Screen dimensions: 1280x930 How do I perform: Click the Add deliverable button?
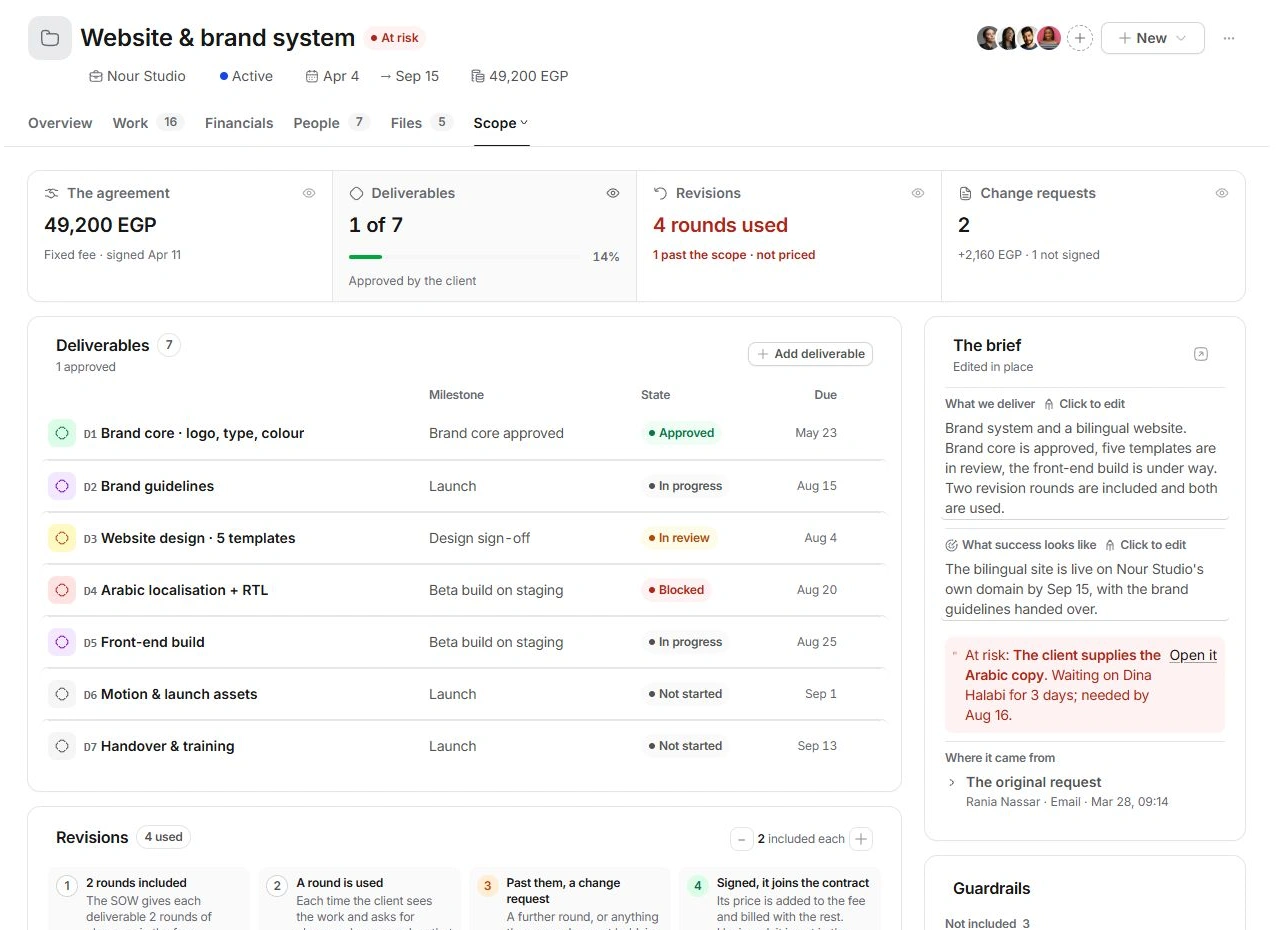click(x=810, y=354)
